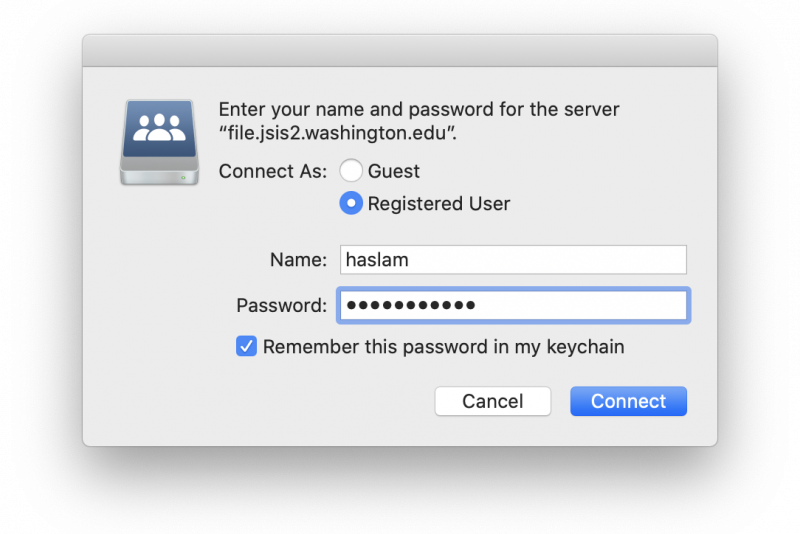Focus the Password input field
This screenshot has width=800, height=534.
[x=513, y=305]
